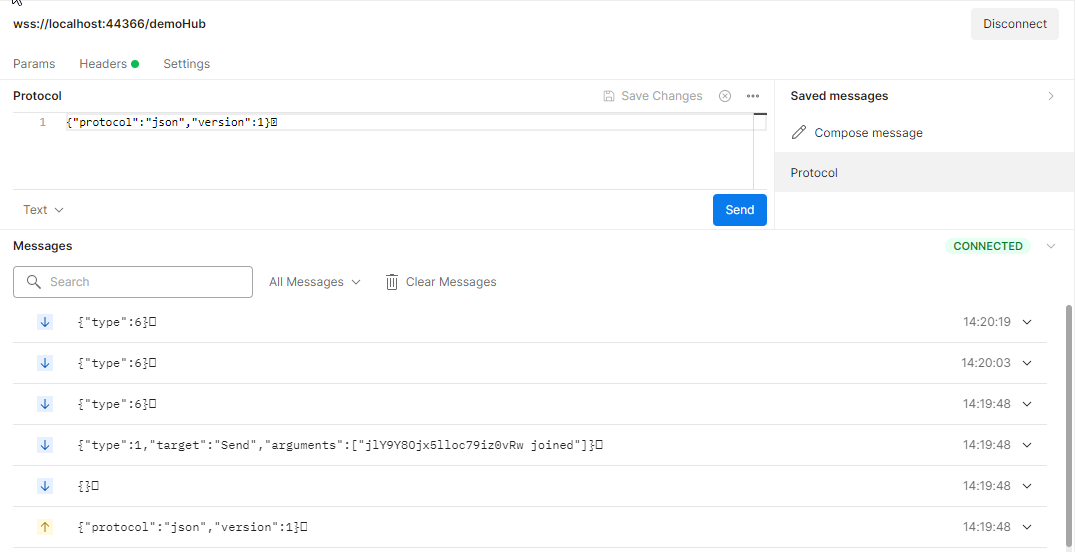
Task: Click the outgoing arrow icon on protocol message
Action: 45,527
